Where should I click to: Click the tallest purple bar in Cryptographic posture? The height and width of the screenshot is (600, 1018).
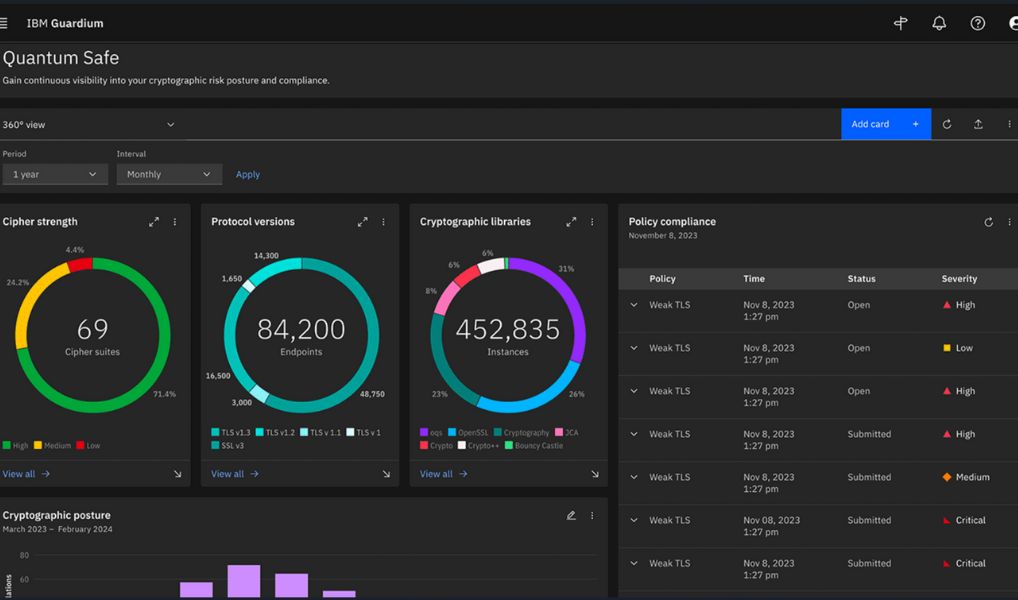pos(243,581)
